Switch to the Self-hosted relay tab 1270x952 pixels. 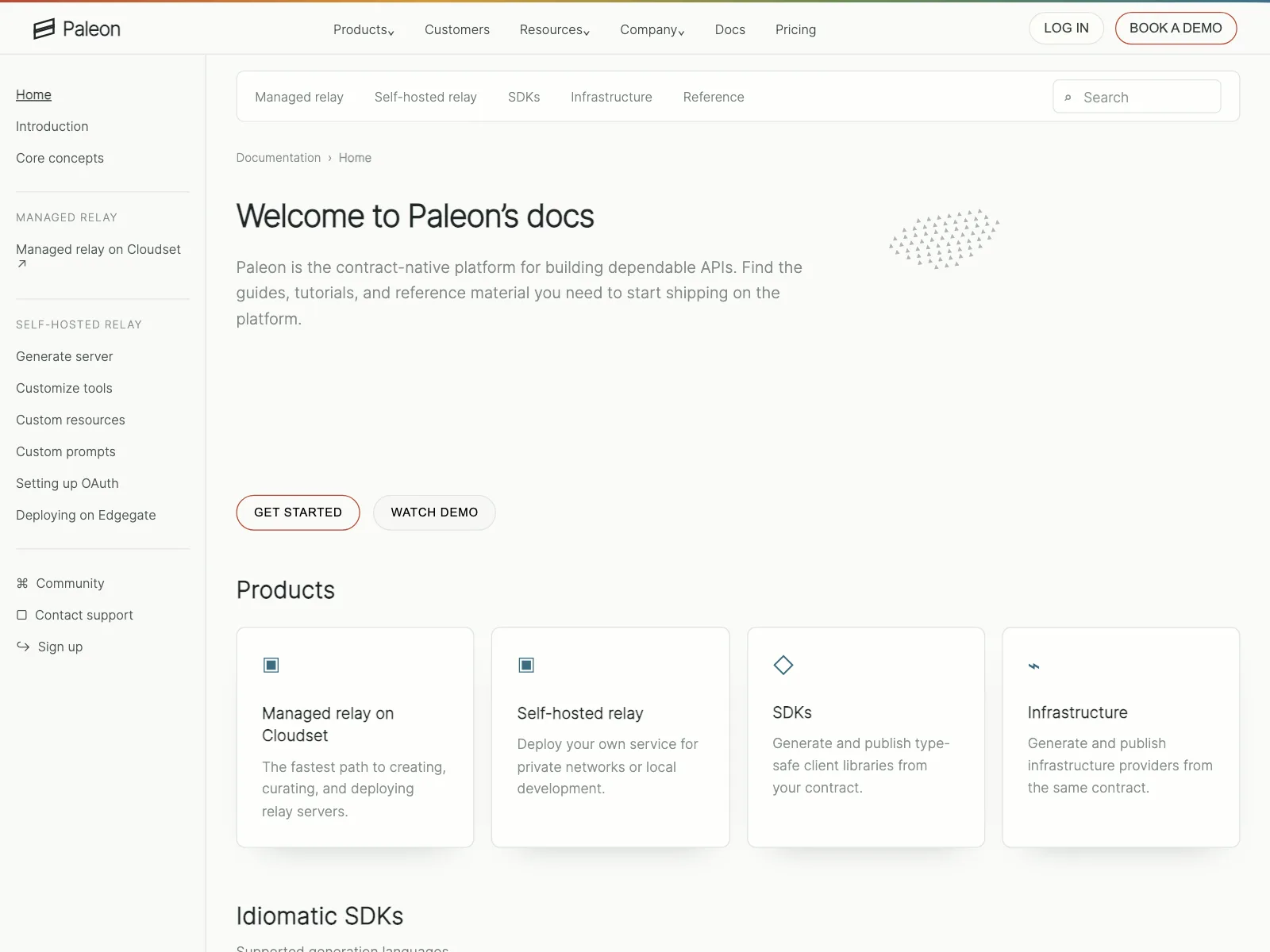click(425, 97)
